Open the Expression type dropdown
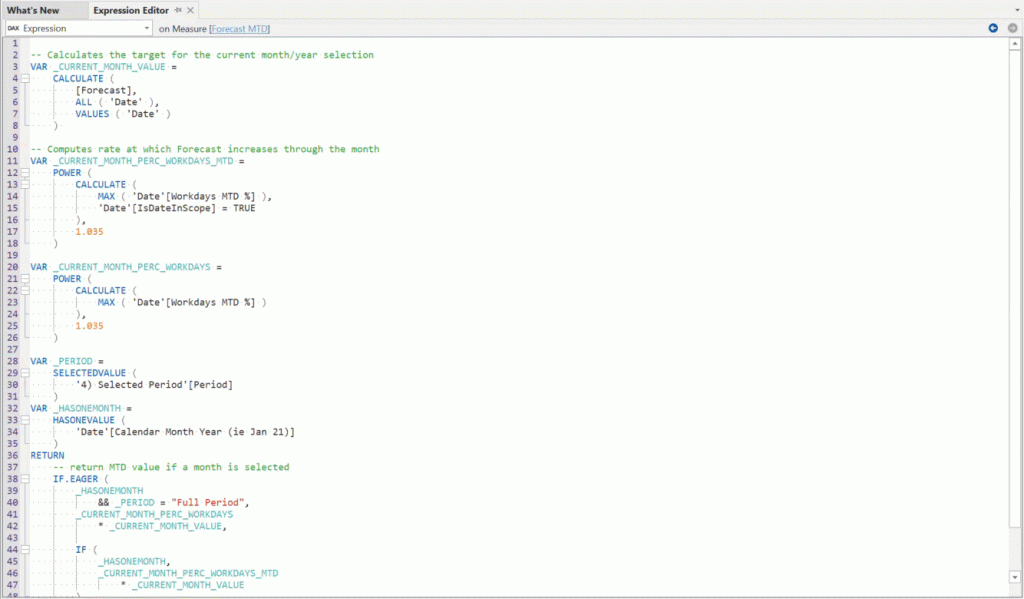Image resolution: width=1024 pixels, height=599 pixels. point(147,28)
